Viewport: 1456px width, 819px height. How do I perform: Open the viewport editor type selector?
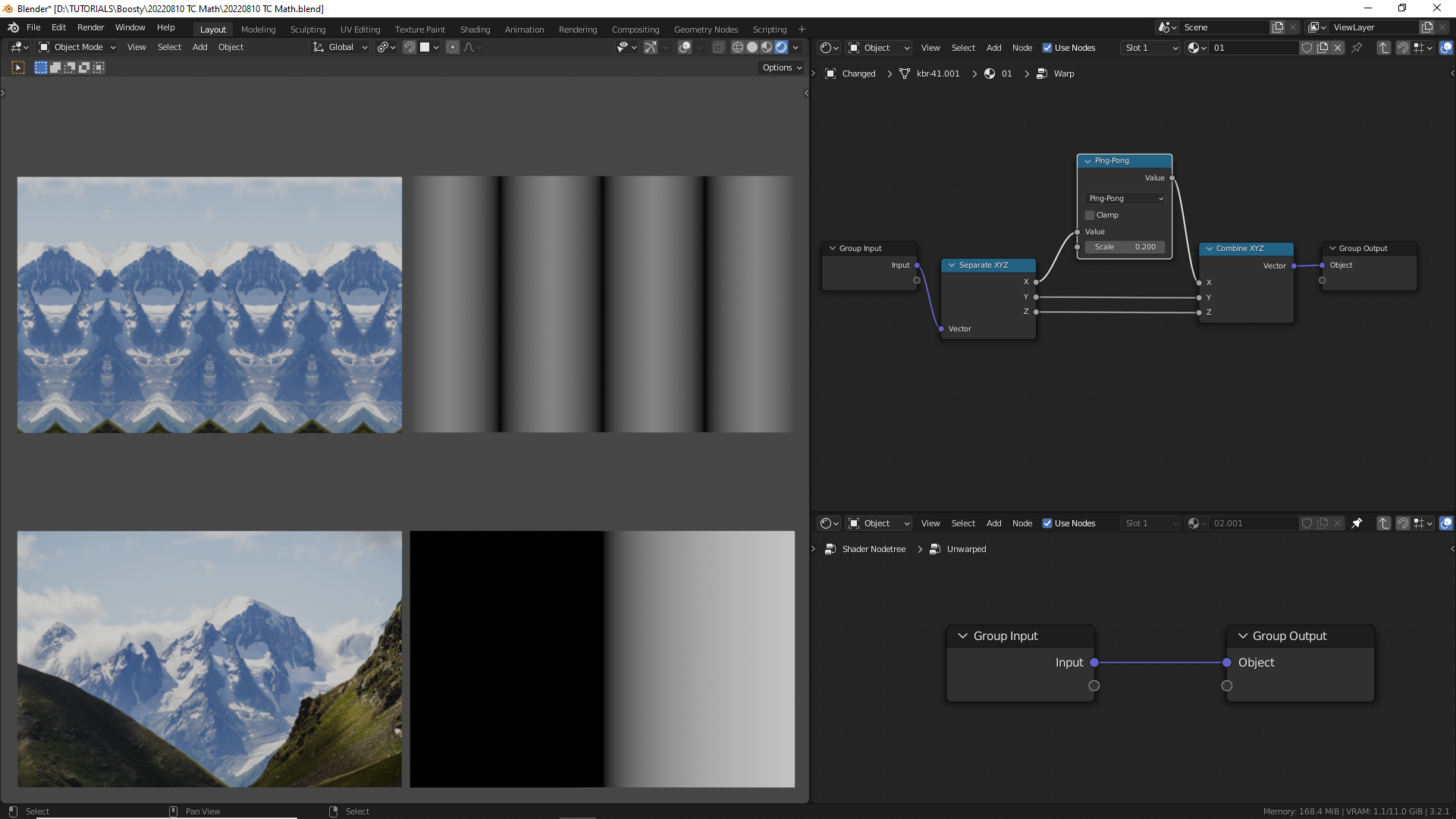tap(20, 47)
